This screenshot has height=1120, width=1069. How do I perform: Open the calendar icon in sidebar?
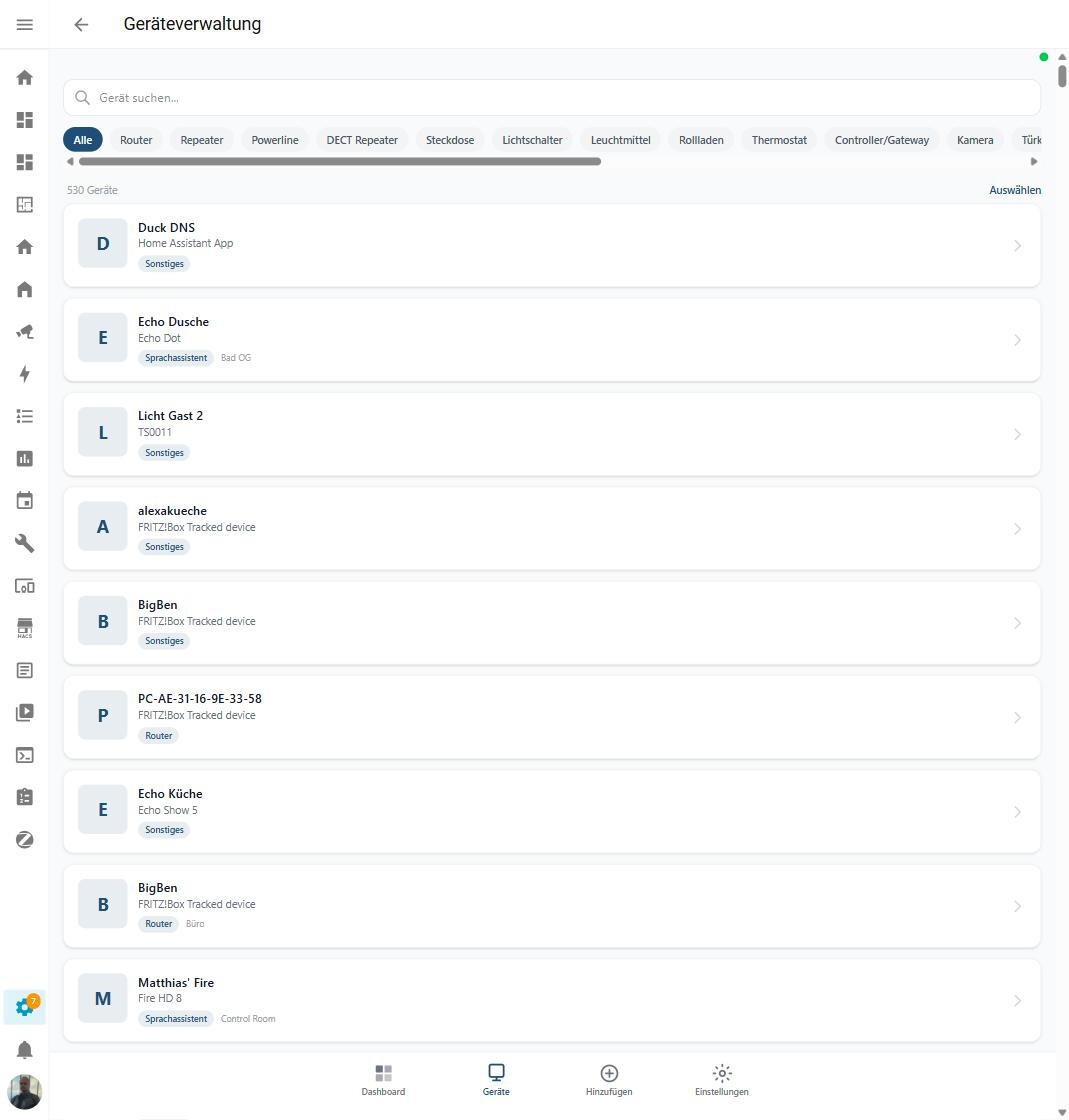pos(25,501)
